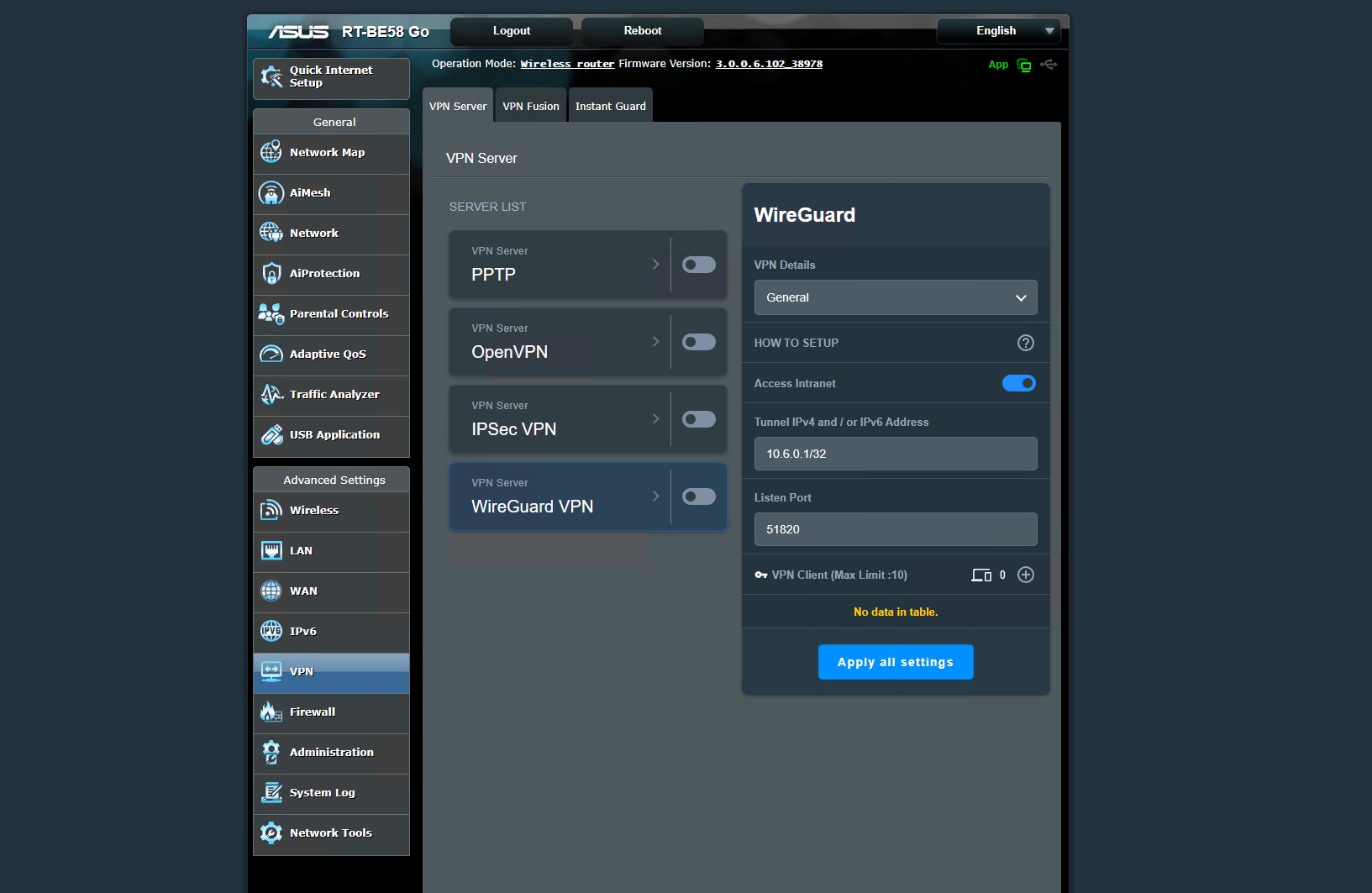The width and height of the screenshot is (1372, 893).
Task: Add a VPN client with plus icon
Action: coord(1025,575)
